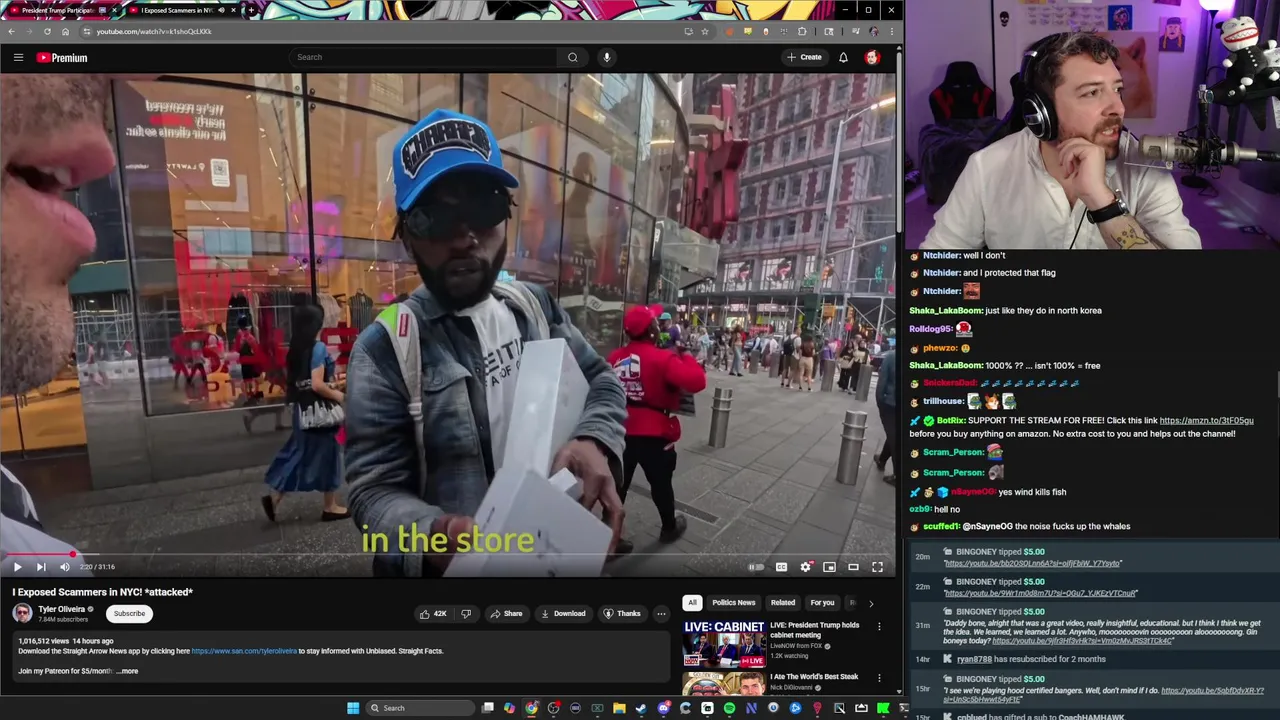Image resolution: width=1280 pixels, height=720 pixels.
Task: Subscribe to Tyler Oliveira
Action: click(129, 613)
